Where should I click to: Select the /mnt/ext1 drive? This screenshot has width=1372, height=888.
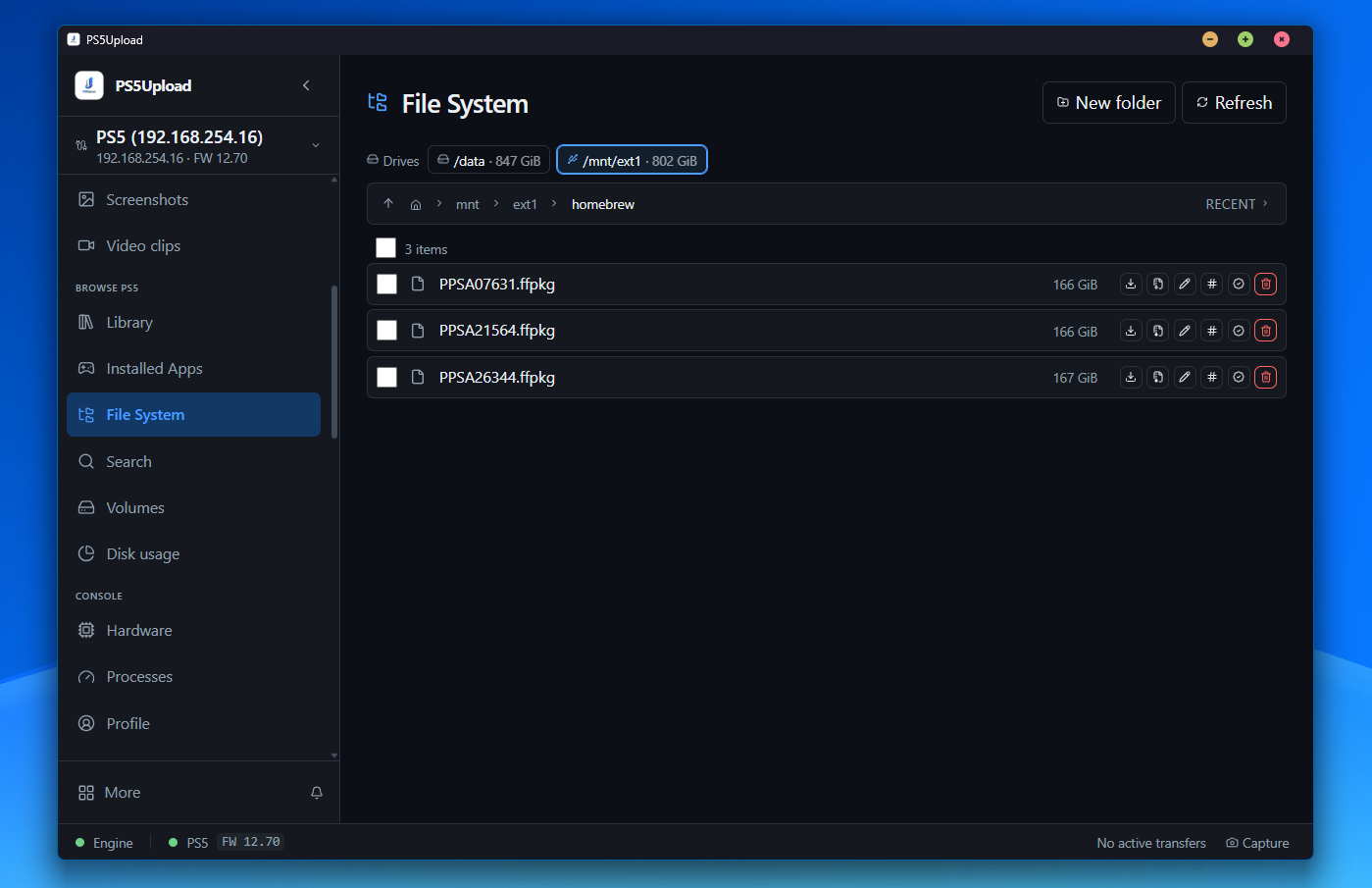tap(632, 160)
